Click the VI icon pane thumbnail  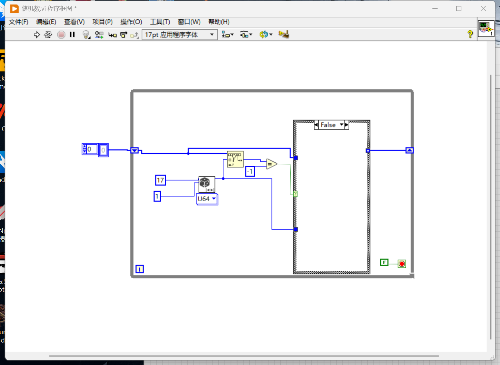[x=486, y=29]
